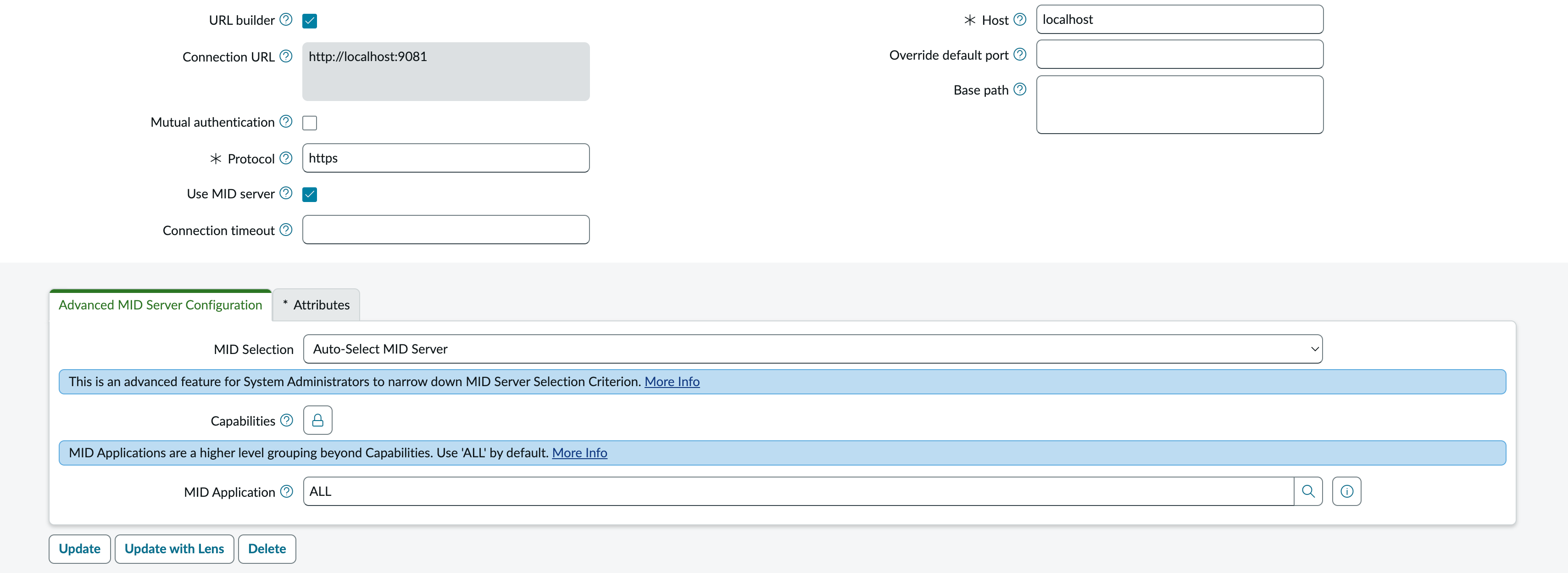The height and width of the screenshot is (573, 1568).
Task: Open help icon beside Host label
Action: (x=1019, y=19)
